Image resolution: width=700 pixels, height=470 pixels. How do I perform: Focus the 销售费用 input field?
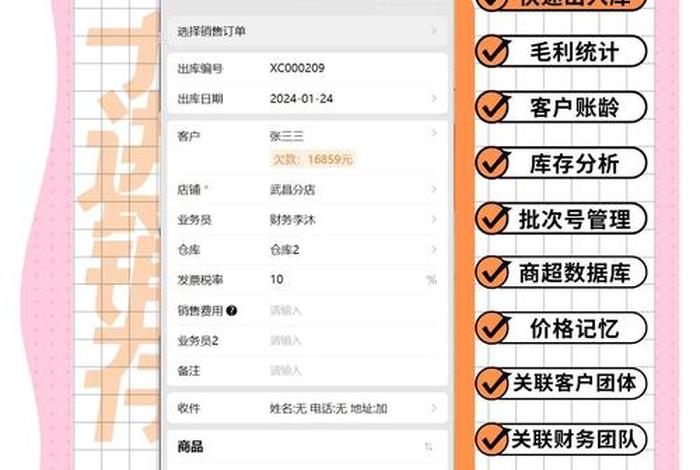click(x=353, y=310)
